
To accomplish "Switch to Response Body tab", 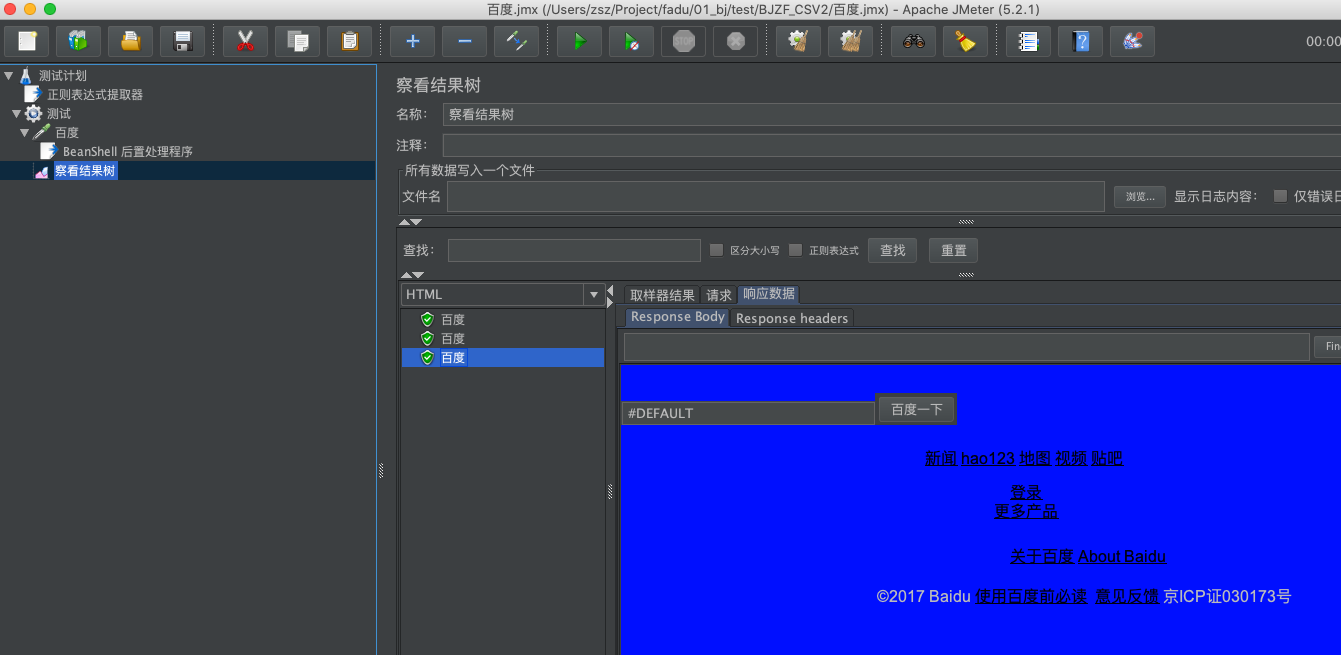I will pyautogui.click(x=678, y=317).
